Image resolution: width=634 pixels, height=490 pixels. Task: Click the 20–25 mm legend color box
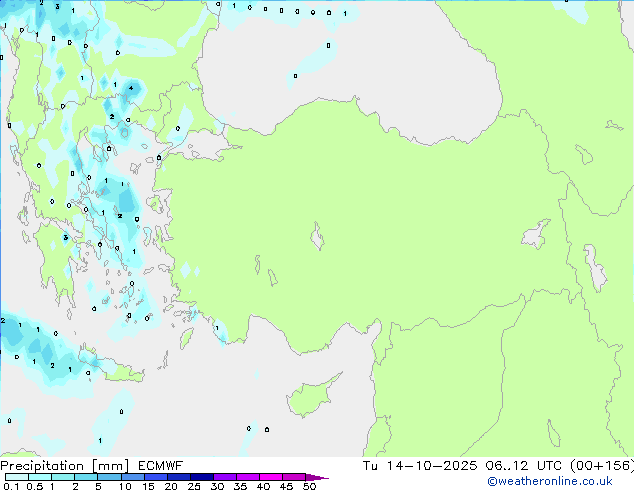(178, 477)
